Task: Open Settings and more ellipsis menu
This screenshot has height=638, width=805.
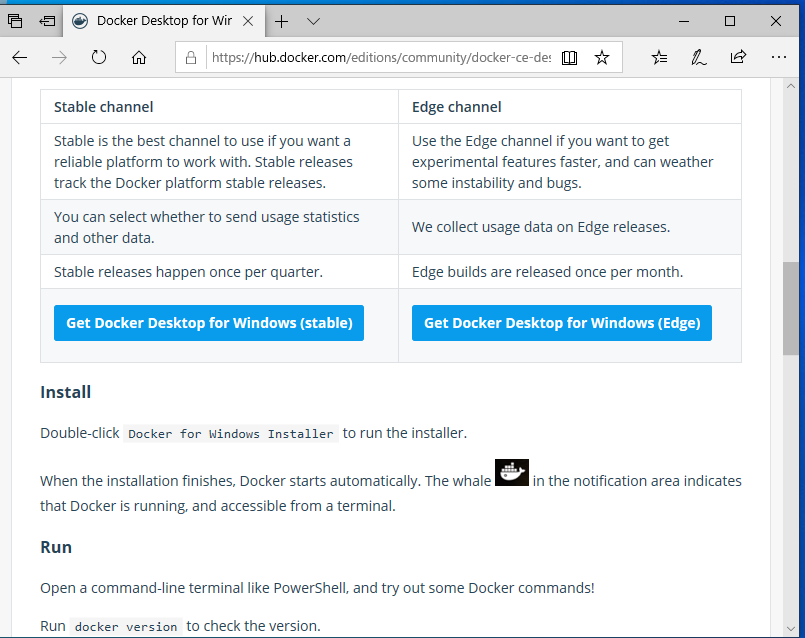Action: click(779, 57)
